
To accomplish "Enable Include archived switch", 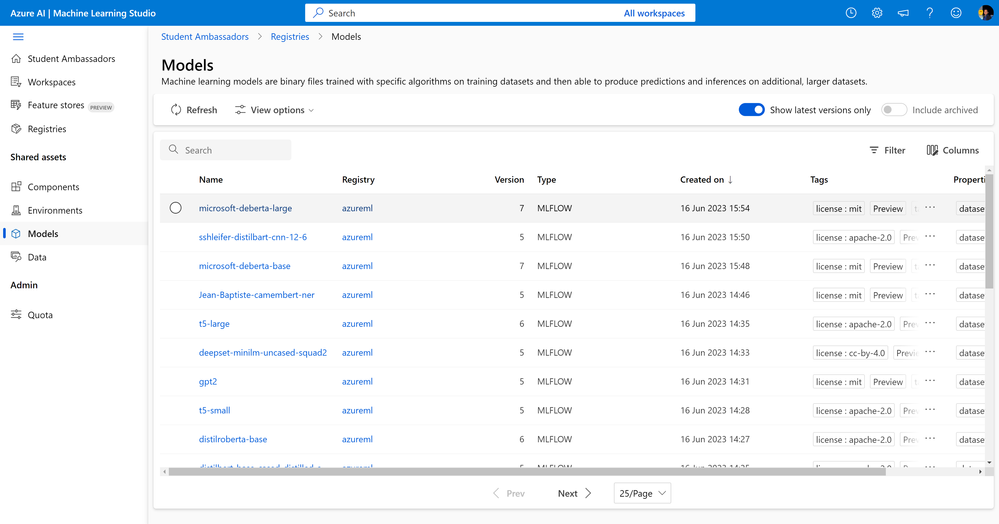I will tap(894, 110).
